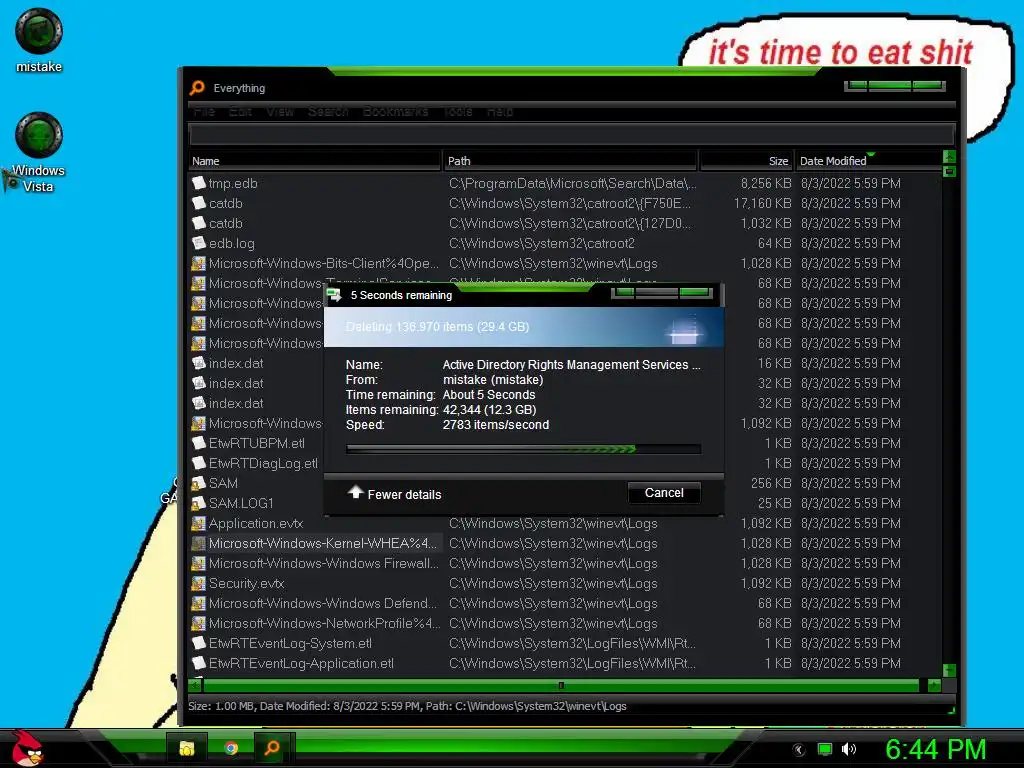Click the 8,256 KB size cell
Viewport: 1024px width, 768px height.
click(765, 183)
